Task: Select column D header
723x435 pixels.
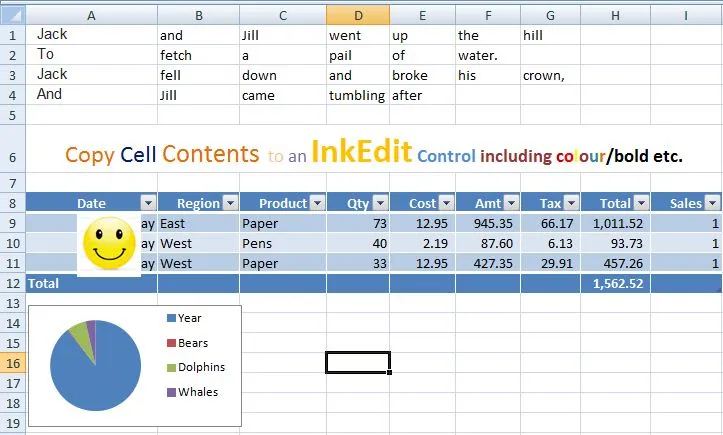Action: tap(358, 15)
